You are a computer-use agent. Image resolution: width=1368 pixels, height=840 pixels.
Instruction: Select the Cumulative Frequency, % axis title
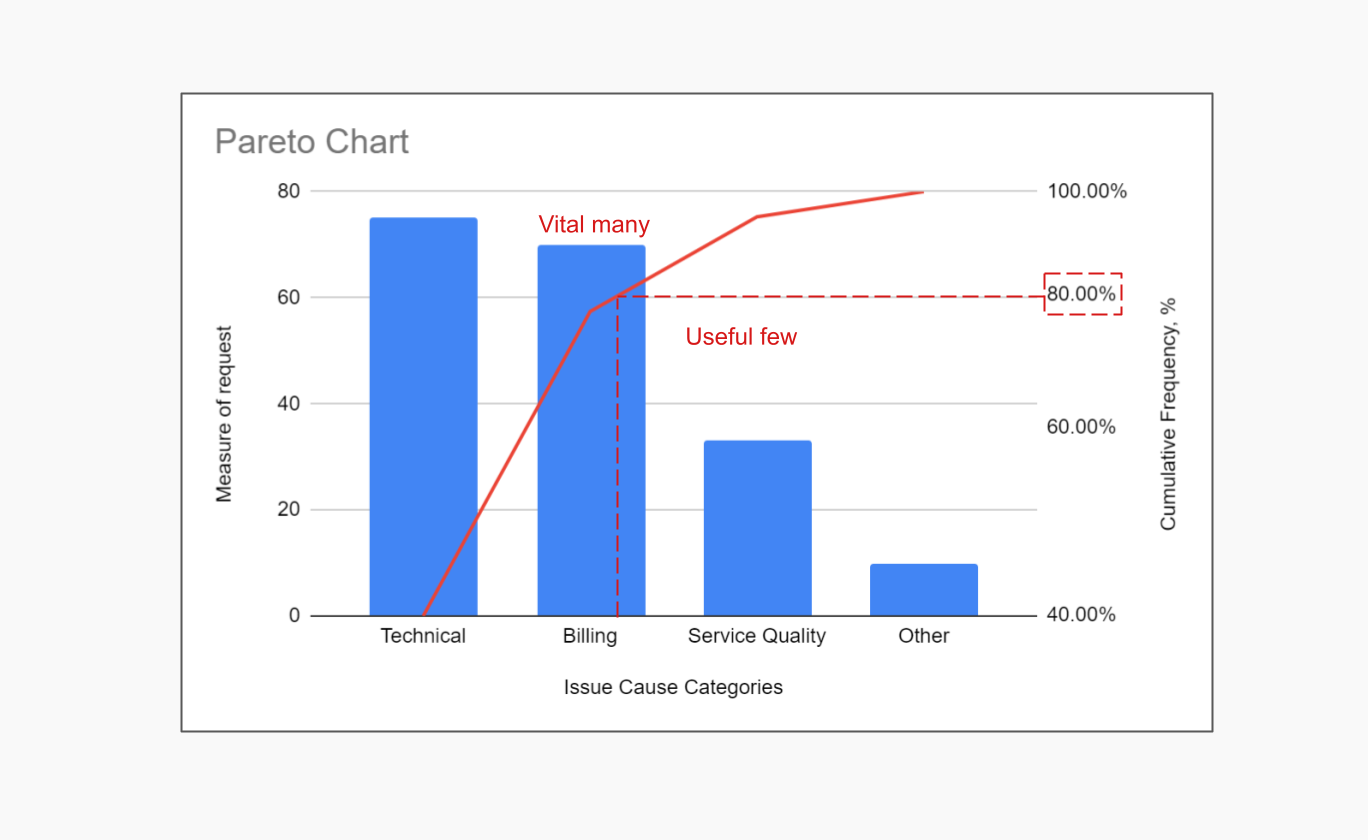tap(1168, 414)
